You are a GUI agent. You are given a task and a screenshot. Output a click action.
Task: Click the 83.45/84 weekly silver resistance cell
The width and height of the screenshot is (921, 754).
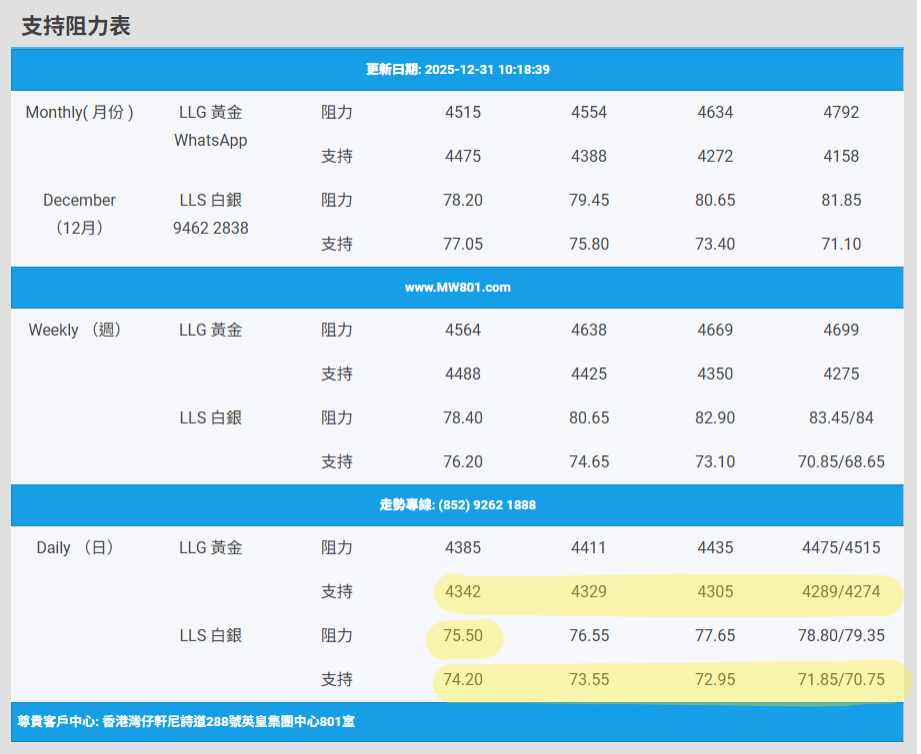pyautogui.click(x=841, y=418)
